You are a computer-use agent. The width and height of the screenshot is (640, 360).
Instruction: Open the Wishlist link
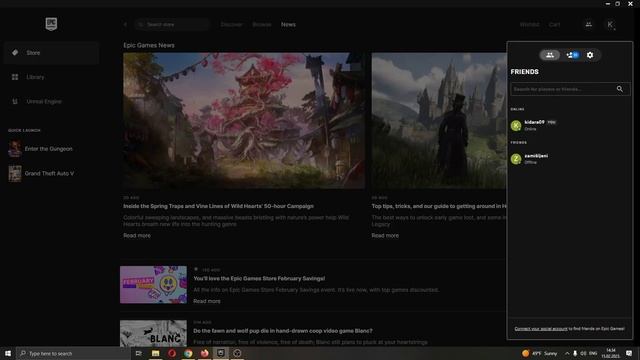tap(529, 24)
